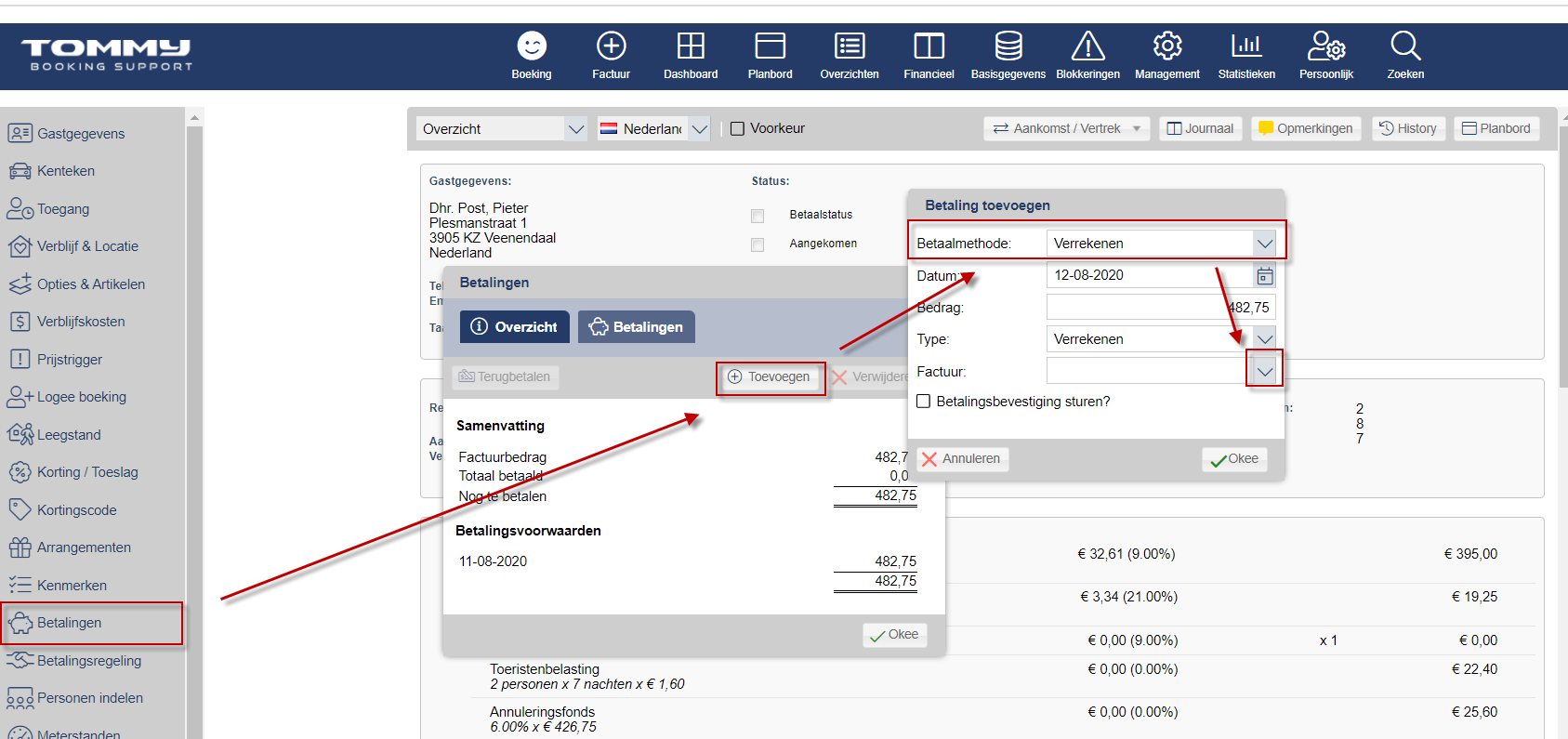This screenshot has width=1568, height=739.
Task: Open Korting / Toeslag in sidebar
Action: pyautogui.click(x=87, y=472)
